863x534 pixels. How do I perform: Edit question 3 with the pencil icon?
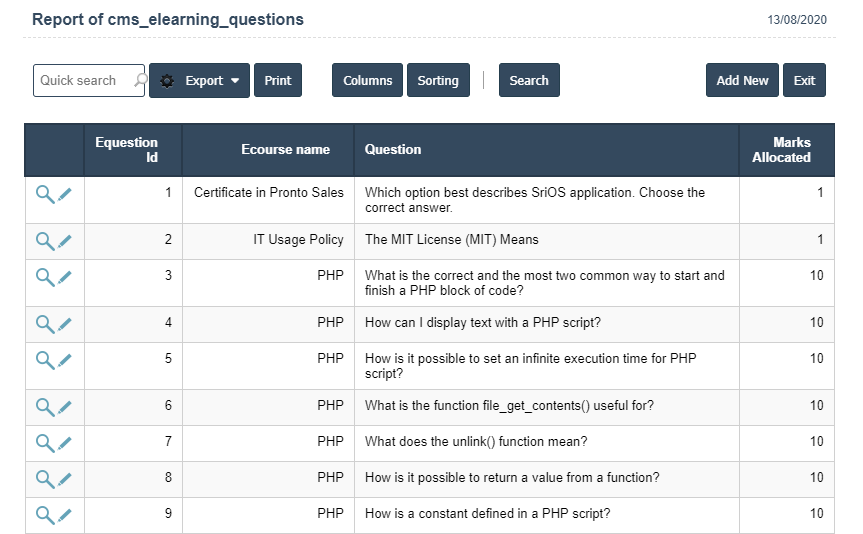[x=65, y=277]
